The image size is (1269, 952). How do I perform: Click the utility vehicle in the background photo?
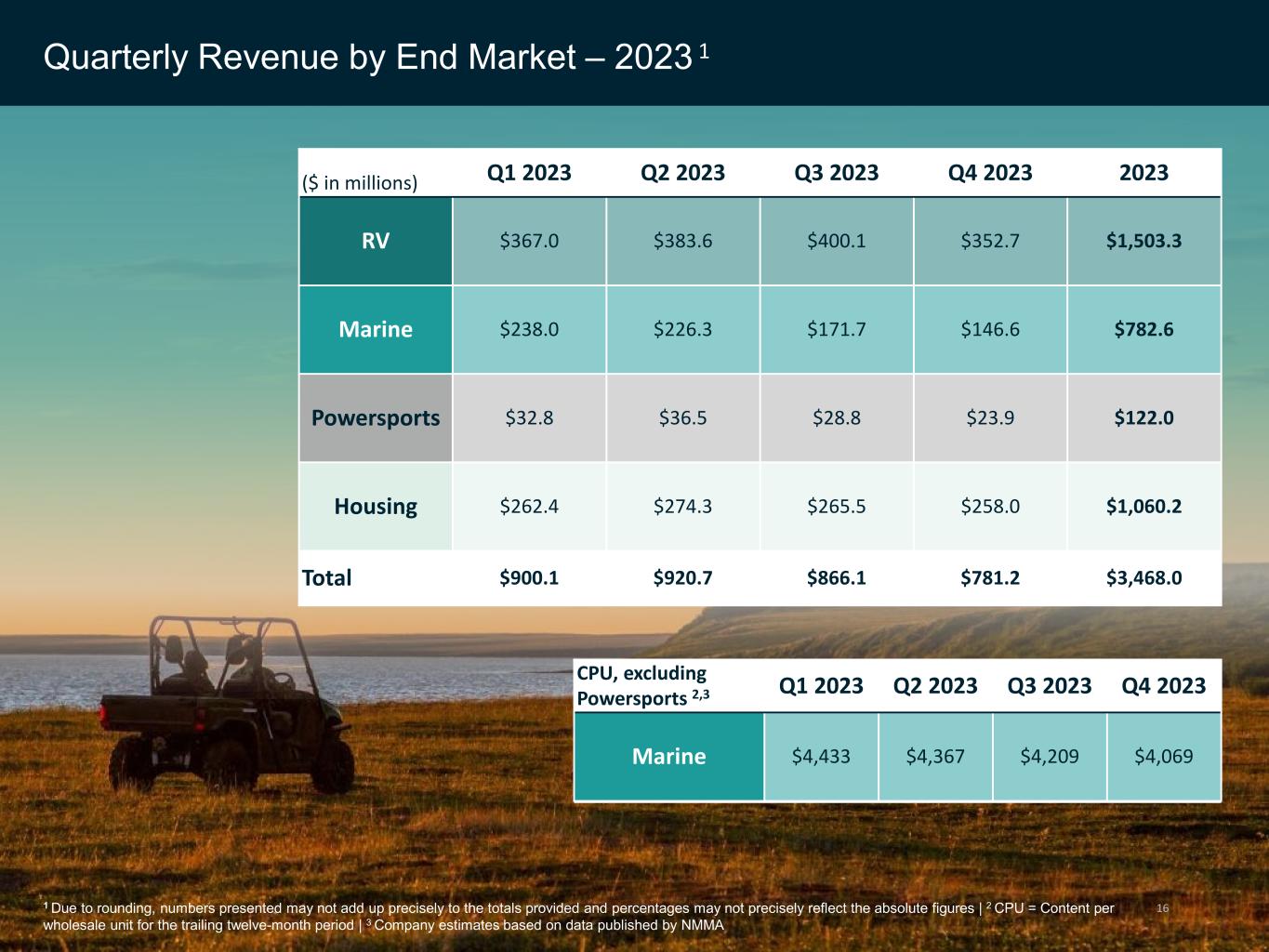pyautogui.click(x=228, y=707)
